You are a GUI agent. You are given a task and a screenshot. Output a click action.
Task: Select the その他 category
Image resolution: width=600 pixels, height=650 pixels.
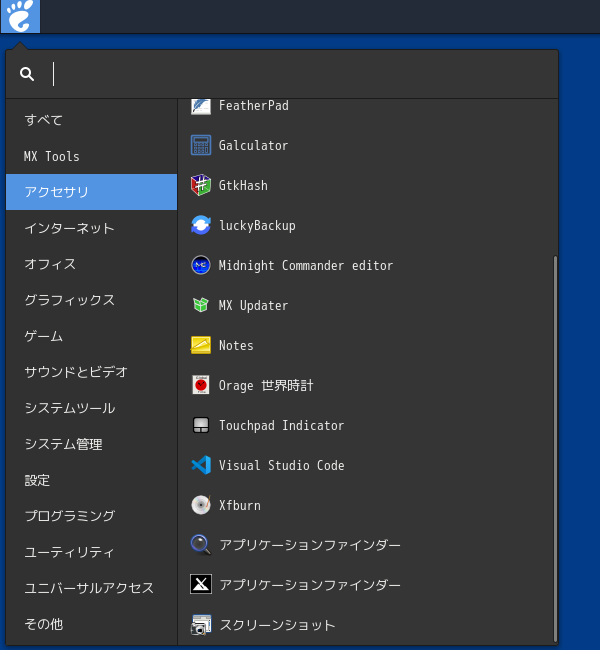point(91,624)
